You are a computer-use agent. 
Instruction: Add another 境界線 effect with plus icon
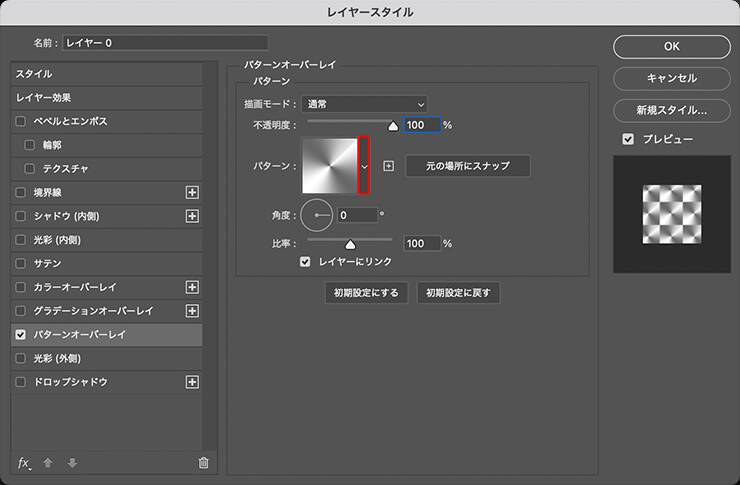[193, 192]
